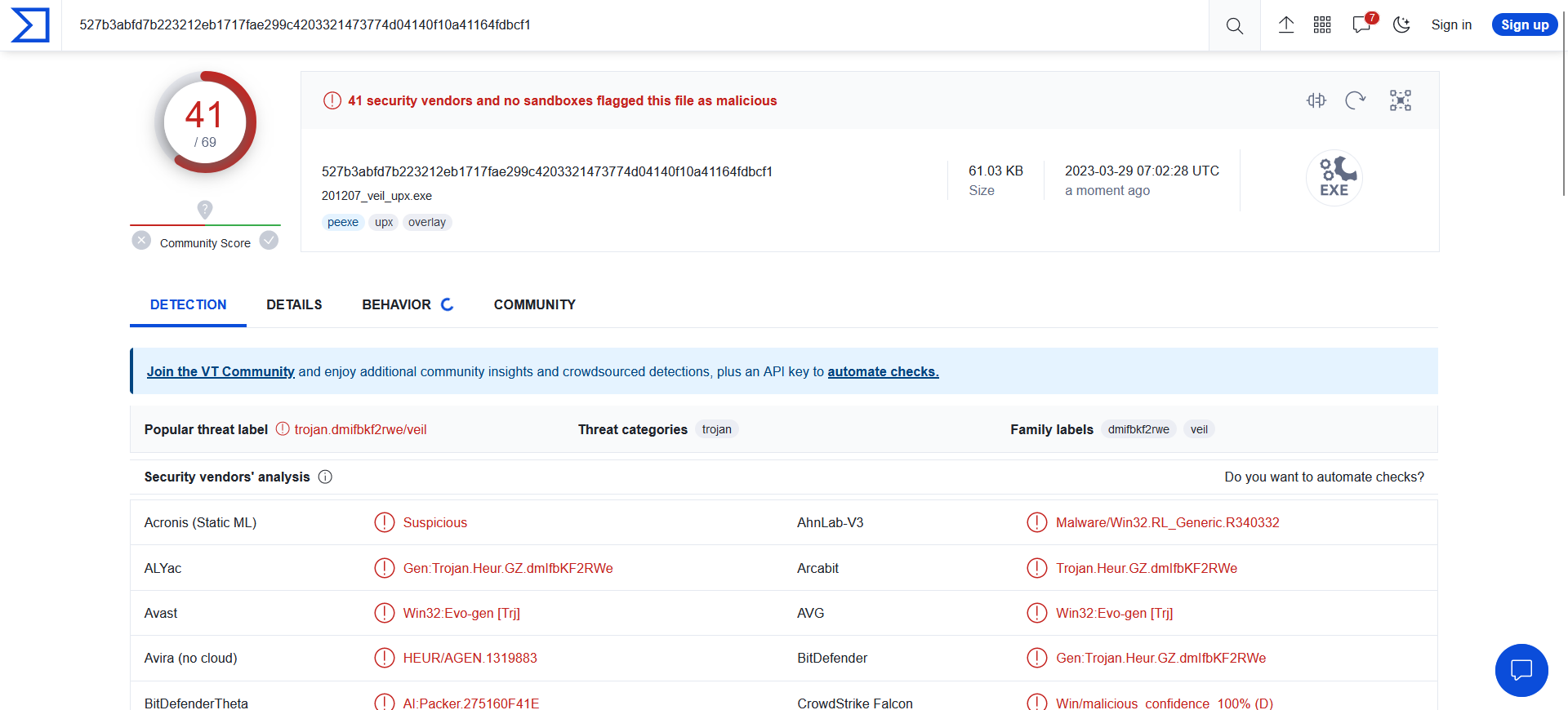Screen dimensions: 1568x710
Task: Click the AVG detection alert icon
Action: point(1037,613)
